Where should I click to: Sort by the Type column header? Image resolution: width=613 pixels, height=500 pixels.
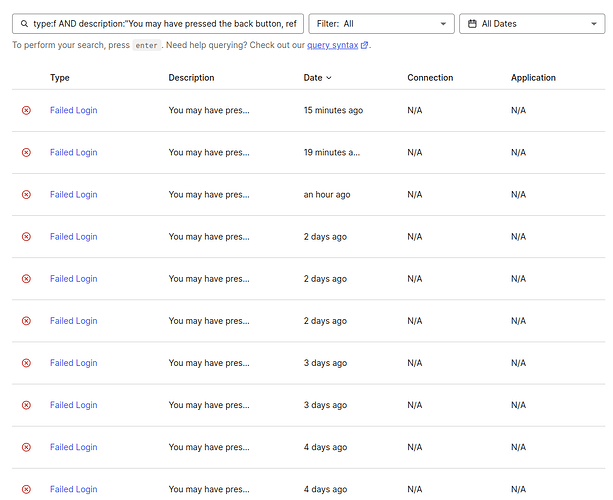pos(60,78)
